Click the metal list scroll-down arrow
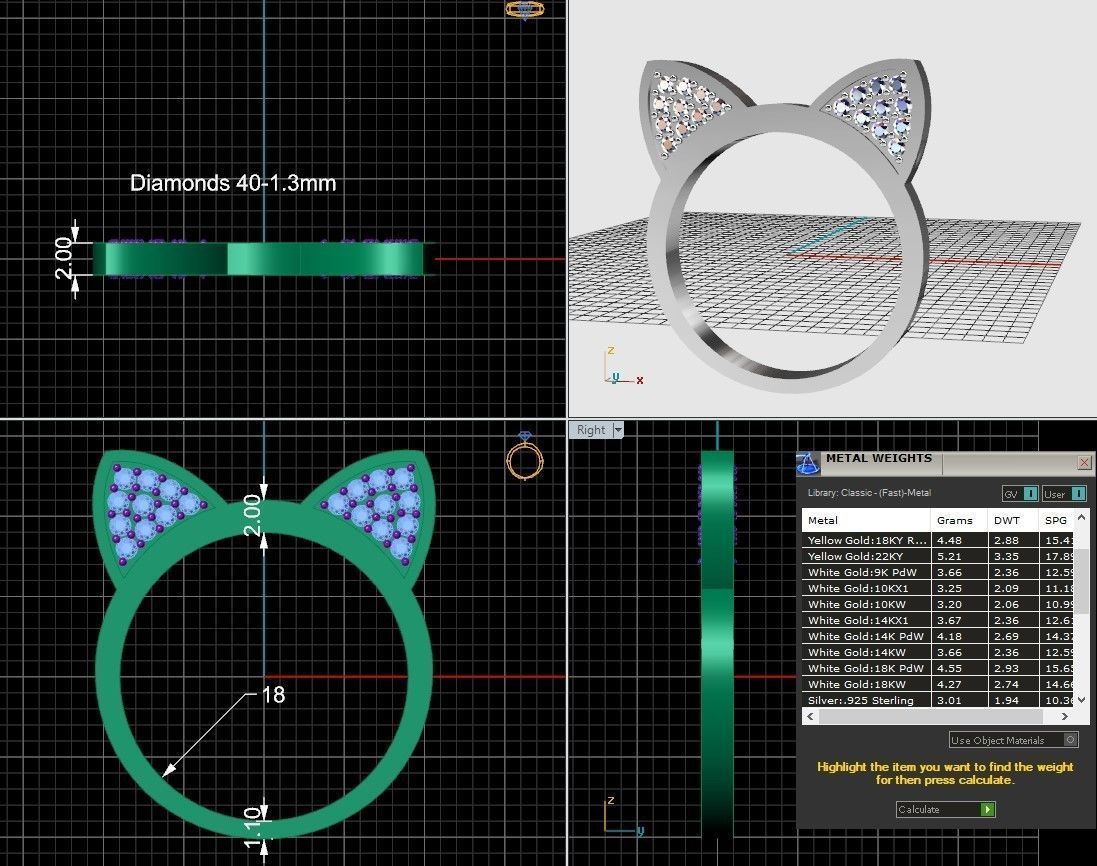This screenshot has width=1097, height=866. click(1082, 700)
